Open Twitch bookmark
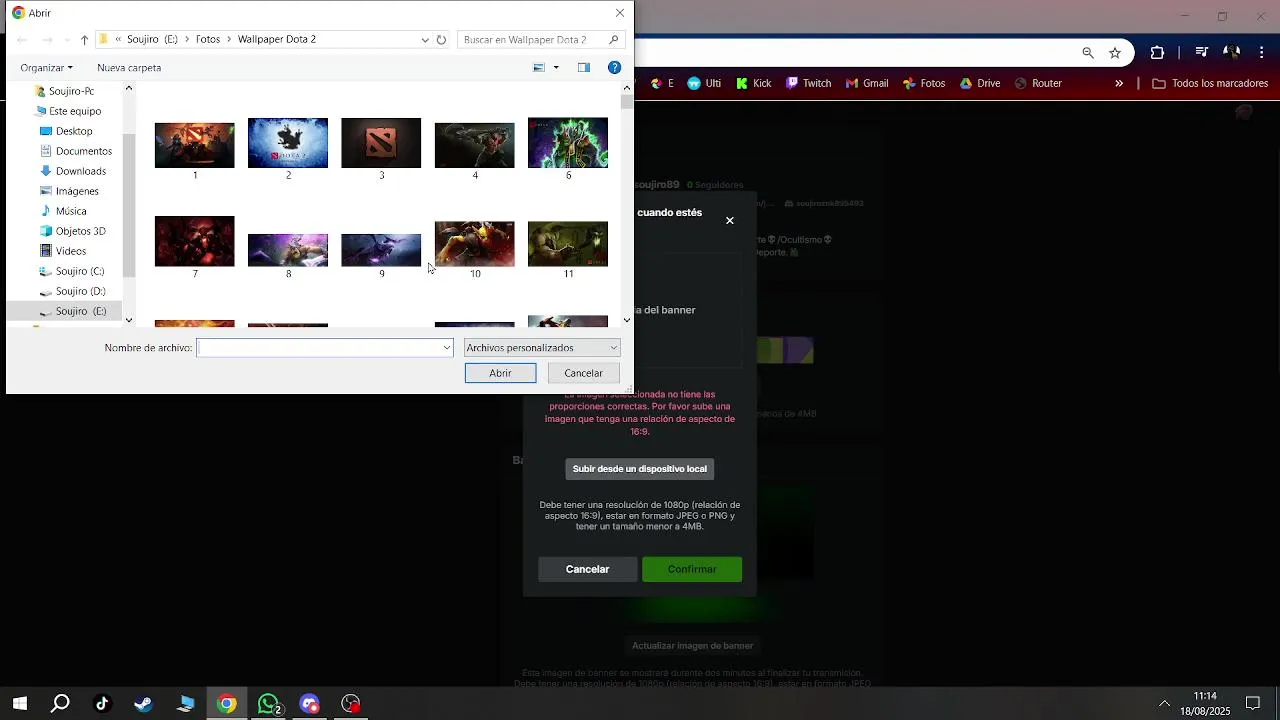 (x=809, y=84)
